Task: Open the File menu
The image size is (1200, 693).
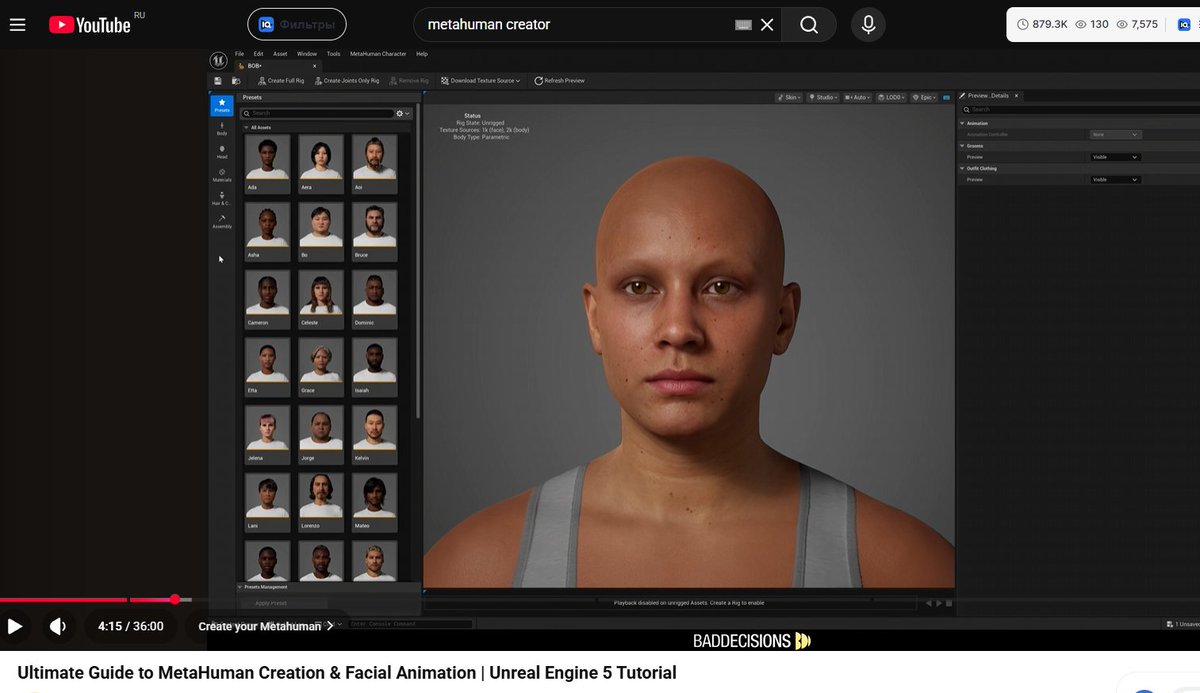Action: (239, 54)
